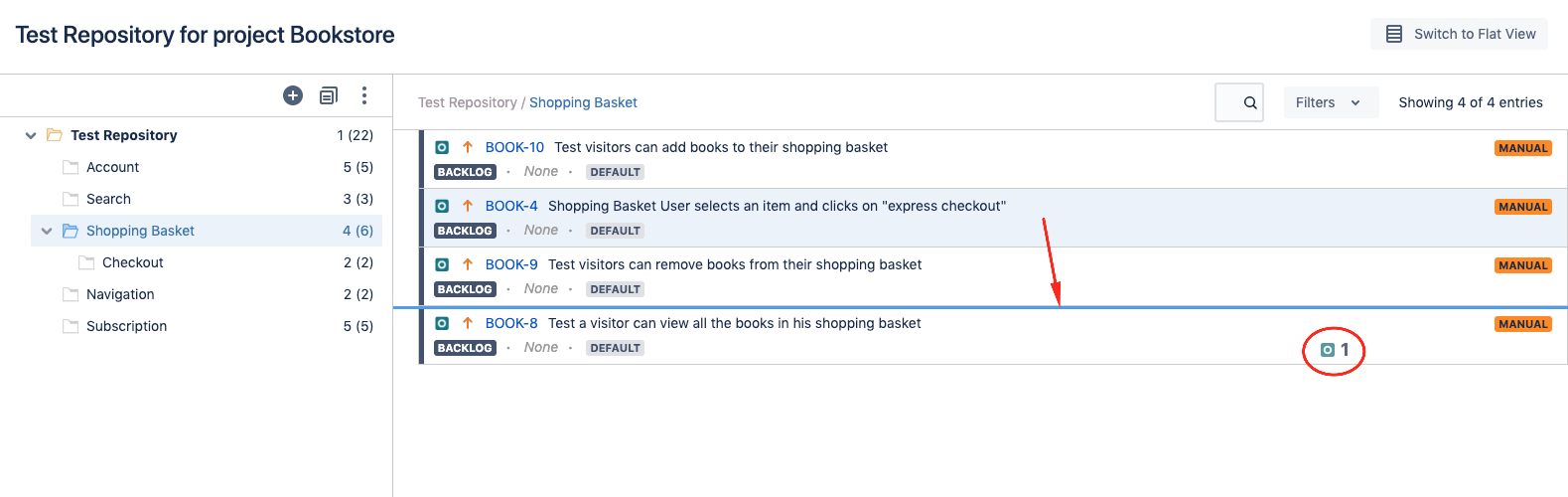Image resolution: width=1568 pixels, height=497 pixels.
Task: Click the BOOK-4 priority arrow icon
Action: click(468, 206)
